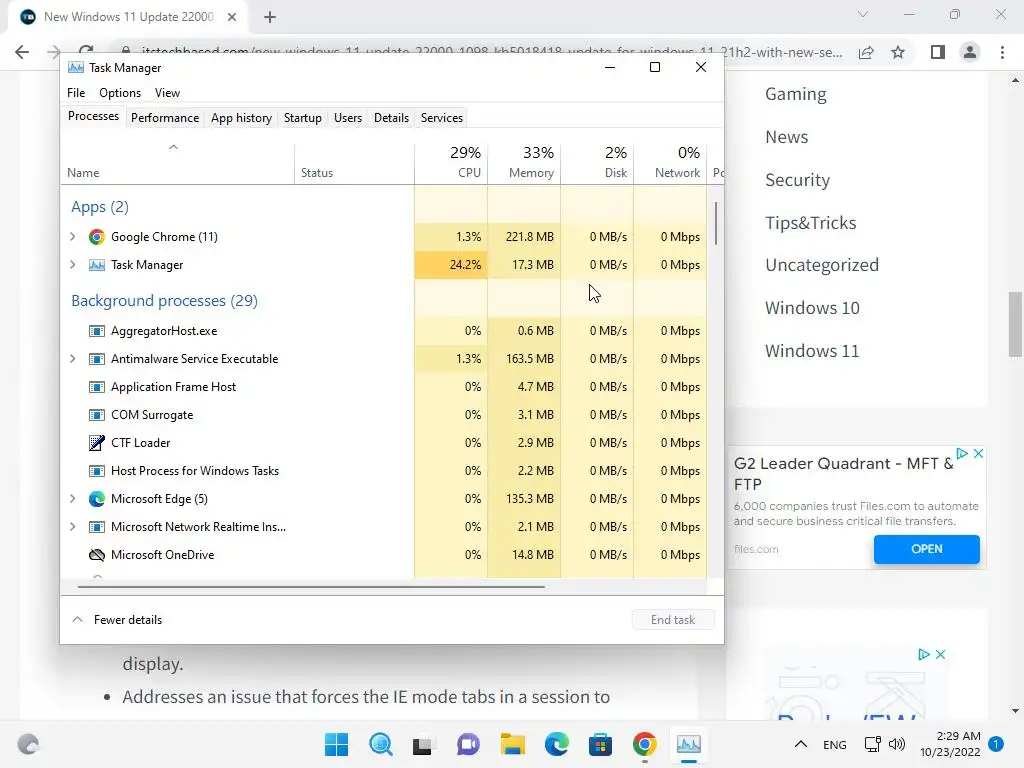Screen dimensions: 1024x768
Task: Open Microsoft Edge from the taskbar
Action: pos(556,744)
